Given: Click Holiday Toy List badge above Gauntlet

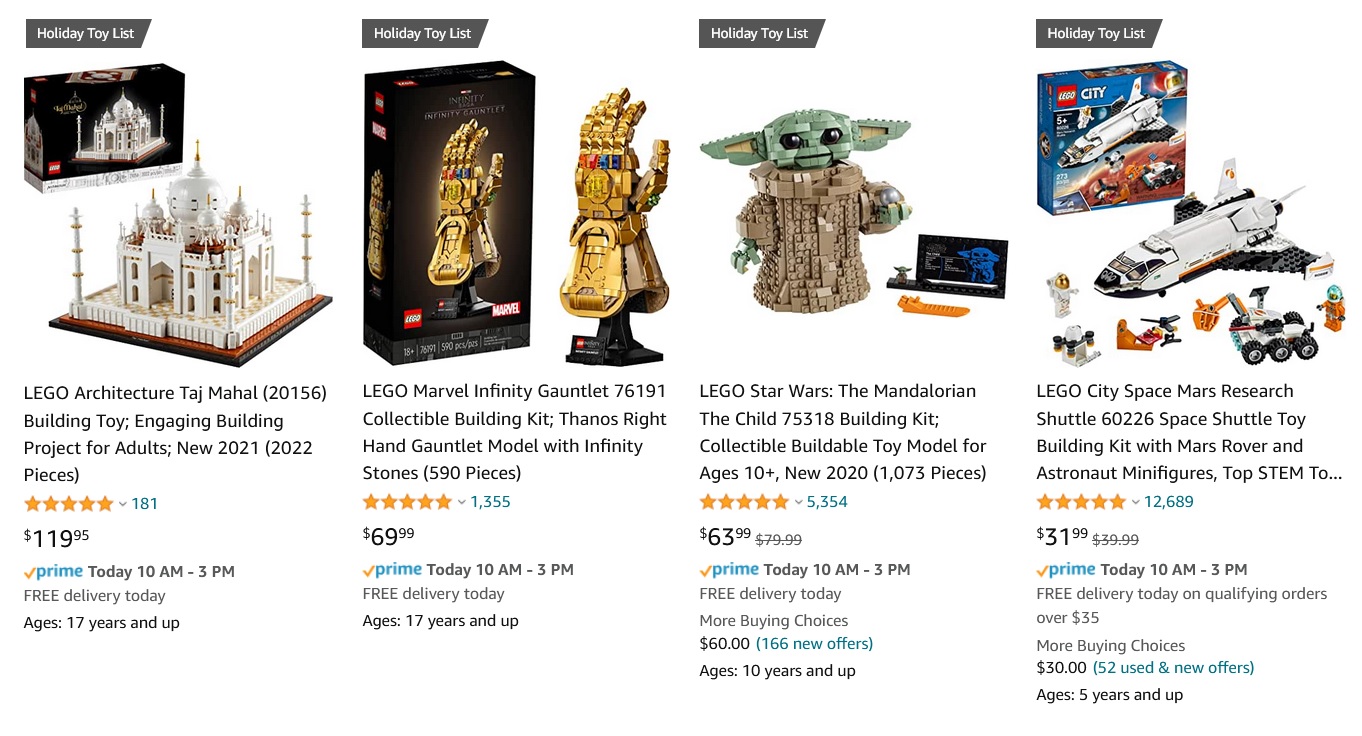Looking at the screenshot, I should (x=425, y=33).
